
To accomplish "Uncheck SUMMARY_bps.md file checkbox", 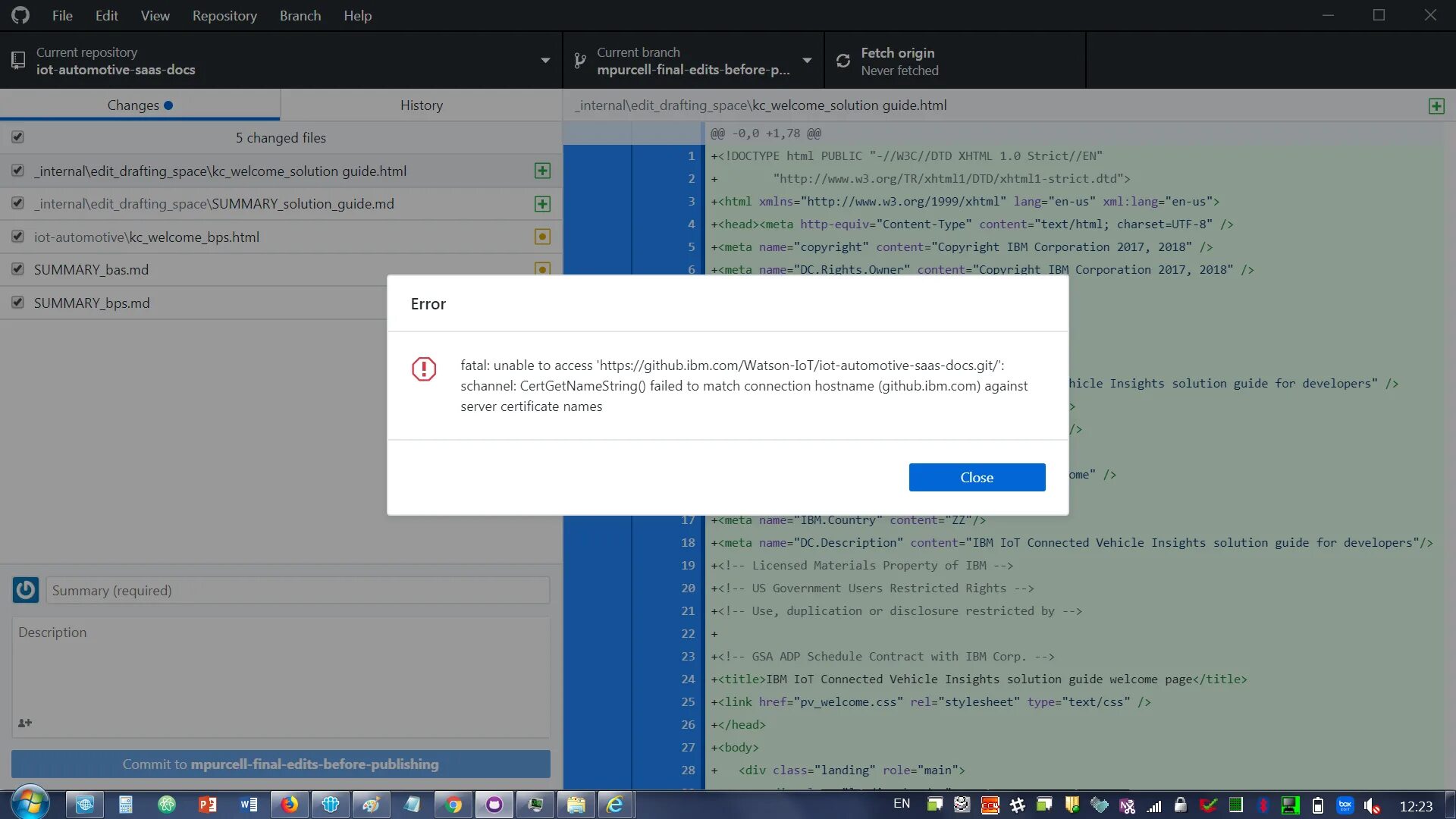I will [x=17, y=303].
